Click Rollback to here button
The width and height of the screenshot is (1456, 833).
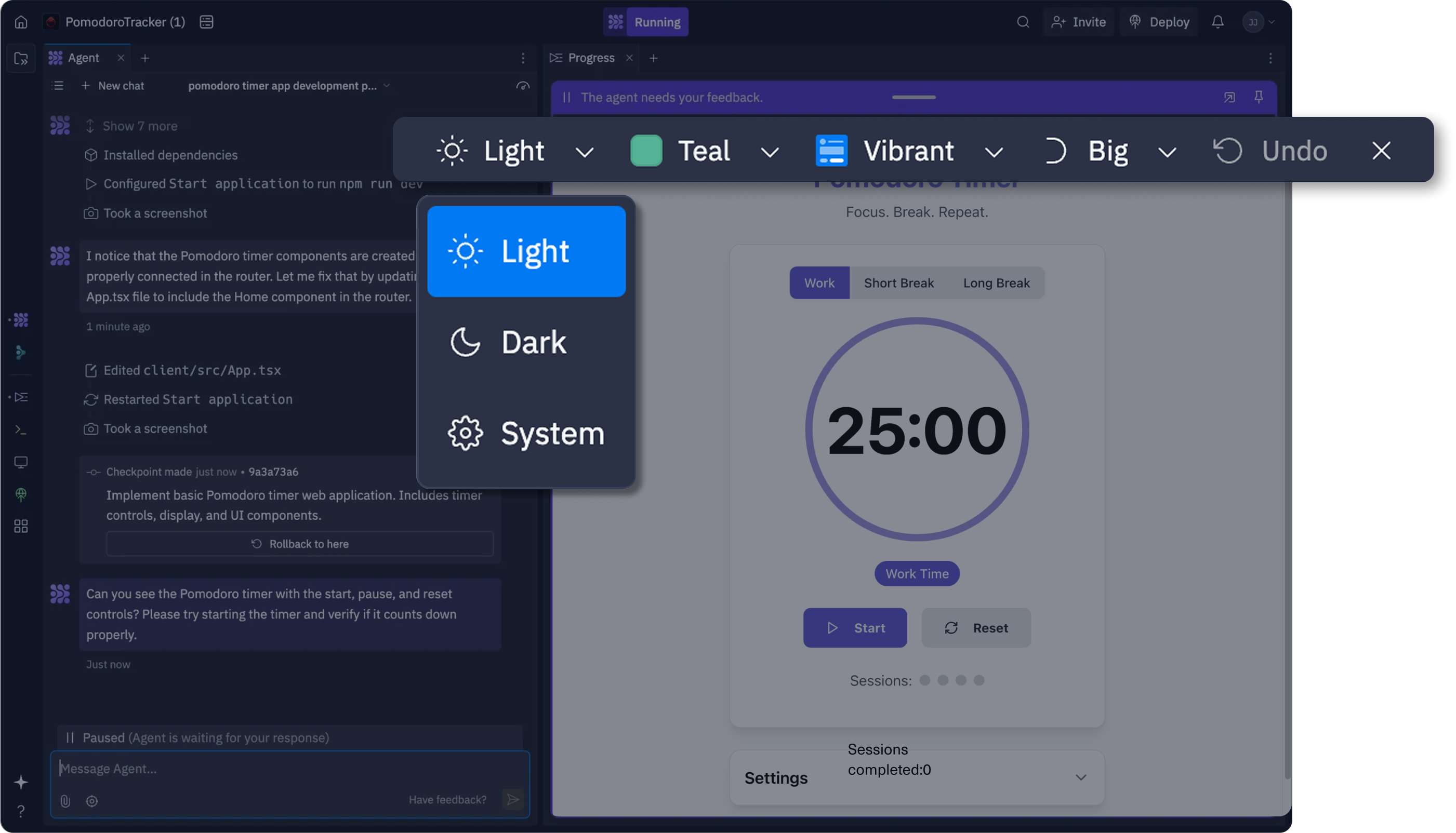300,544
